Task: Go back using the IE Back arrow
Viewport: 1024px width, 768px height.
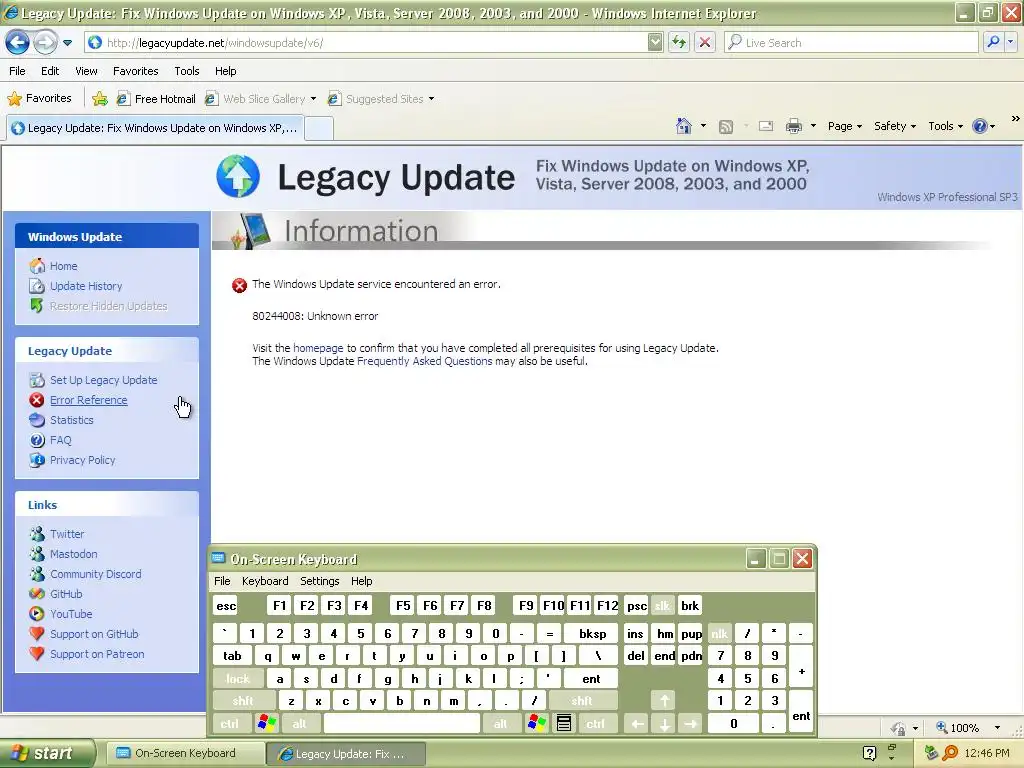Action: pyautogui.click(x=17, y=42)
